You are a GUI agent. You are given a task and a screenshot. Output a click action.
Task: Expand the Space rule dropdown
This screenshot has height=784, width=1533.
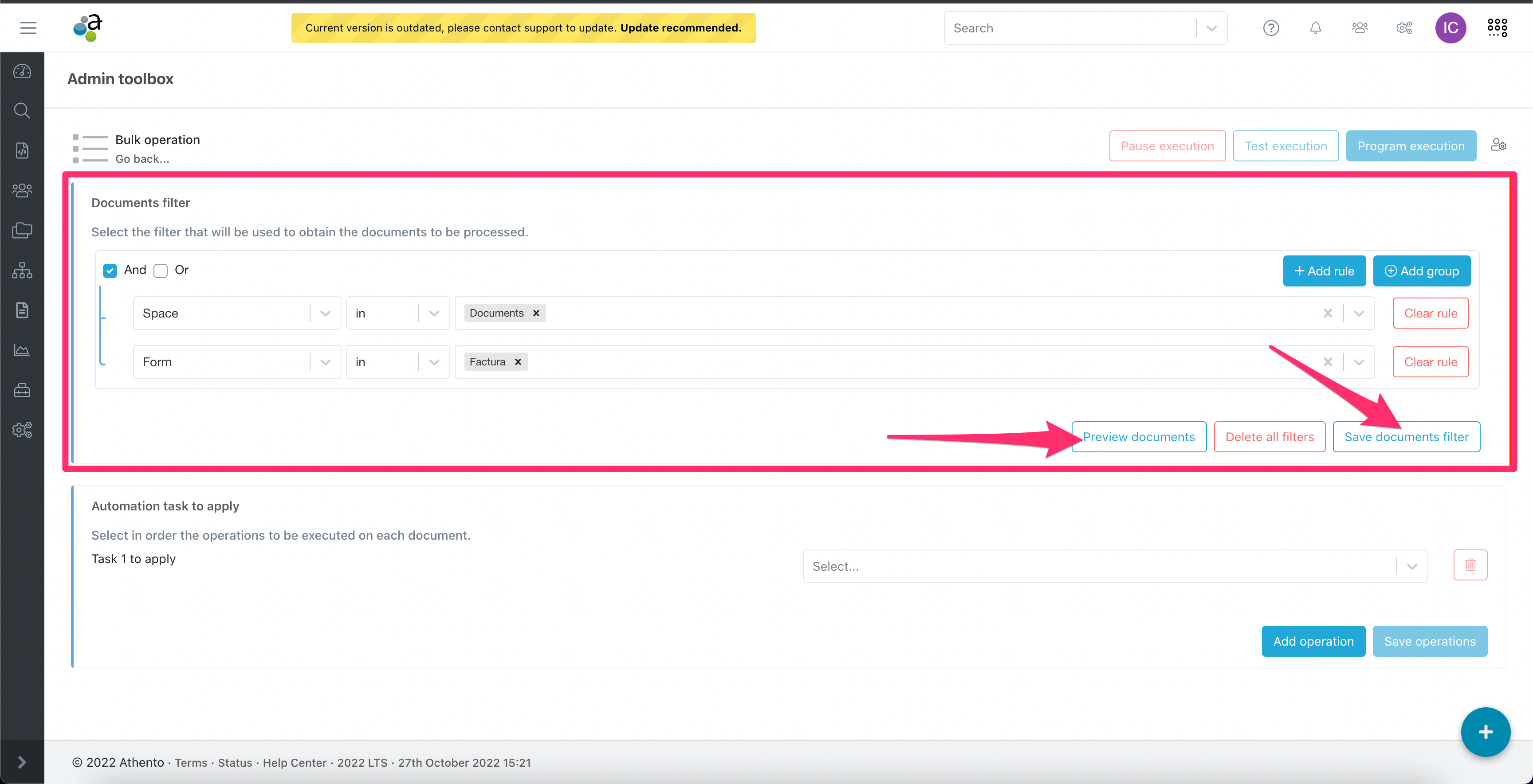[x=325, y=312]
